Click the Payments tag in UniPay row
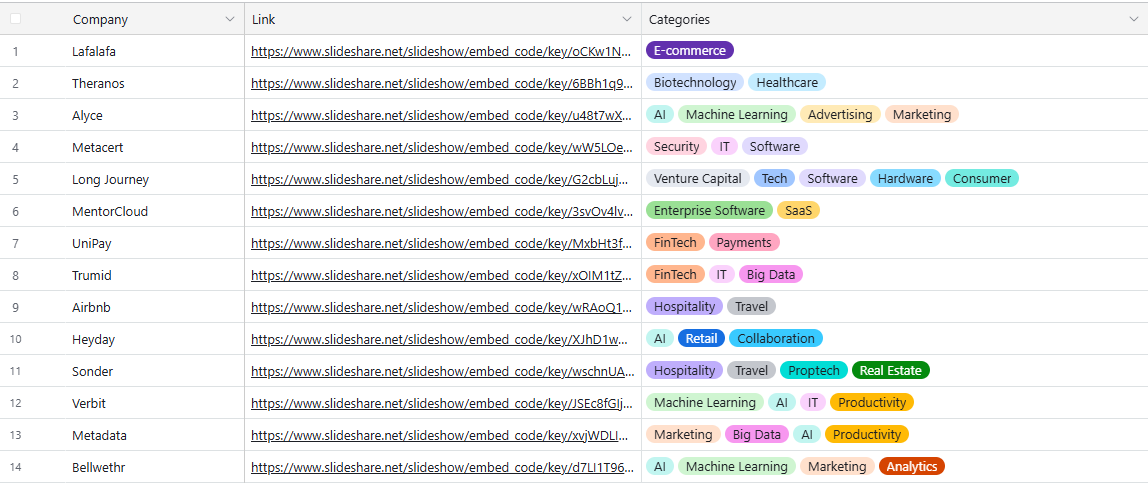 [744, 243]
